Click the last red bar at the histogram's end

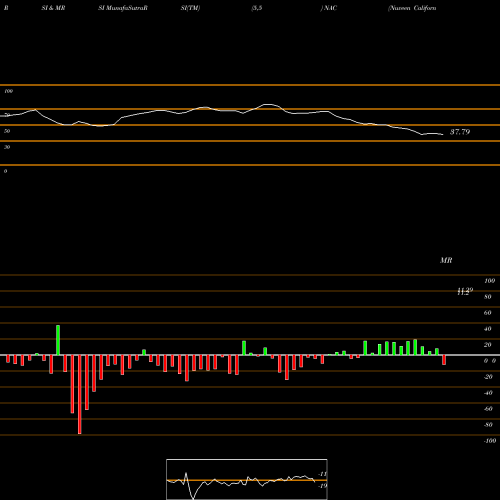[x=444, y=360]
